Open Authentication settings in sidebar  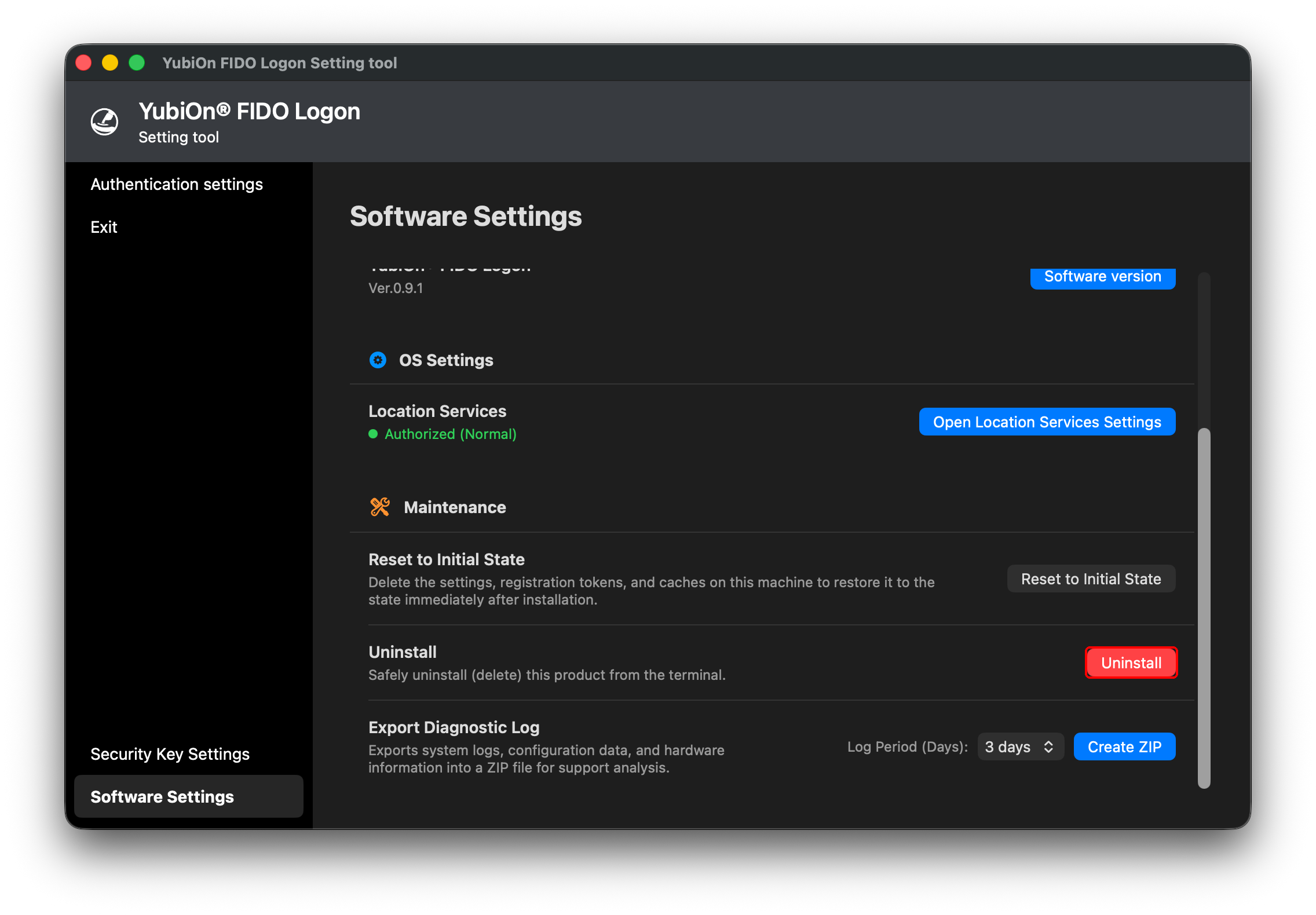177,184
